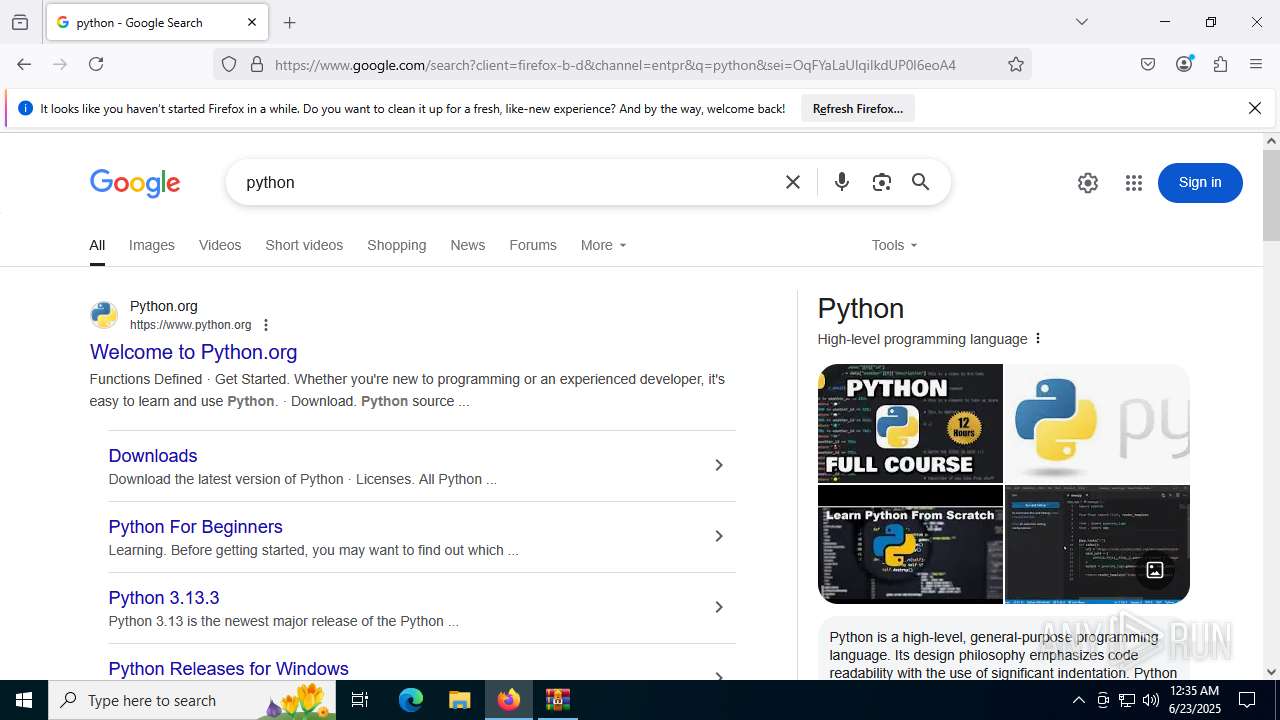Close the python Google Search tab
The width and height of the screenshot is (1280, 720).
click(x=252, y=22)
